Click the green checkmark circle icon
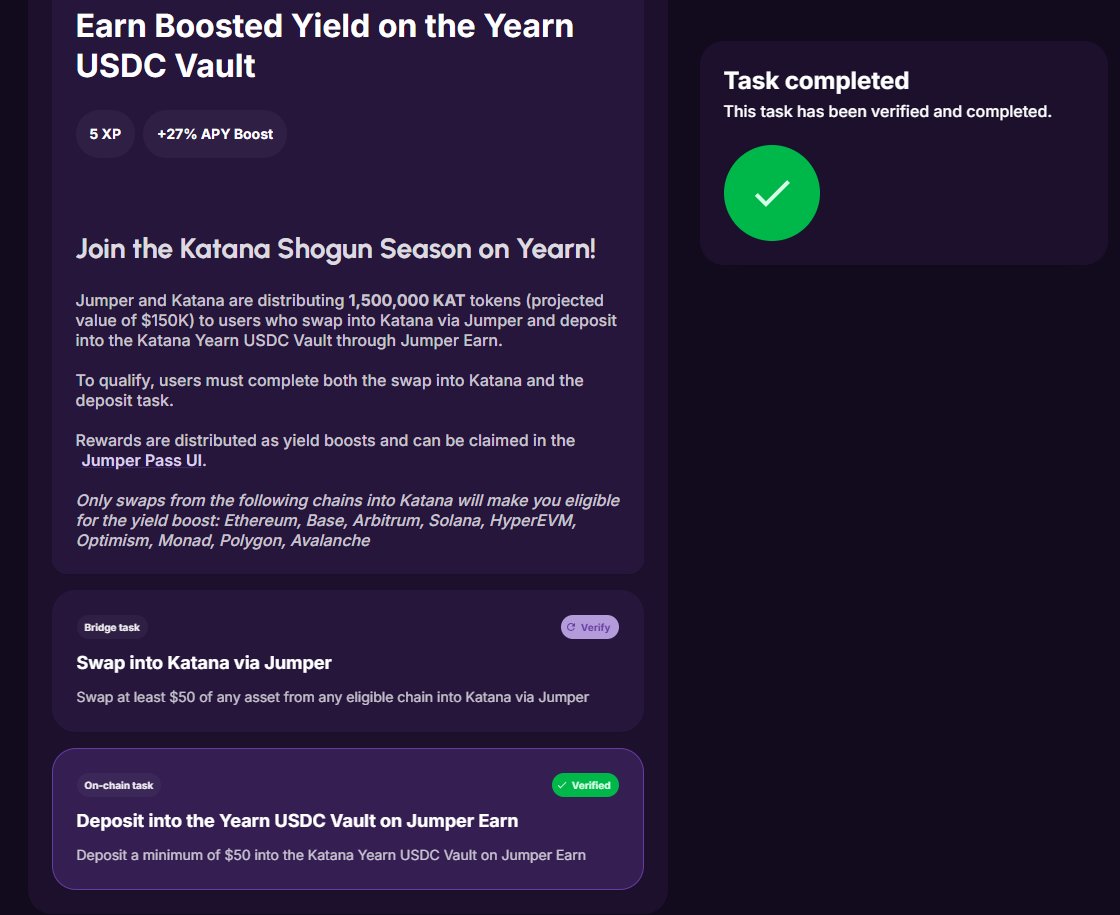Viewport: 1120px width, 915px height. (x=771, y=193)
